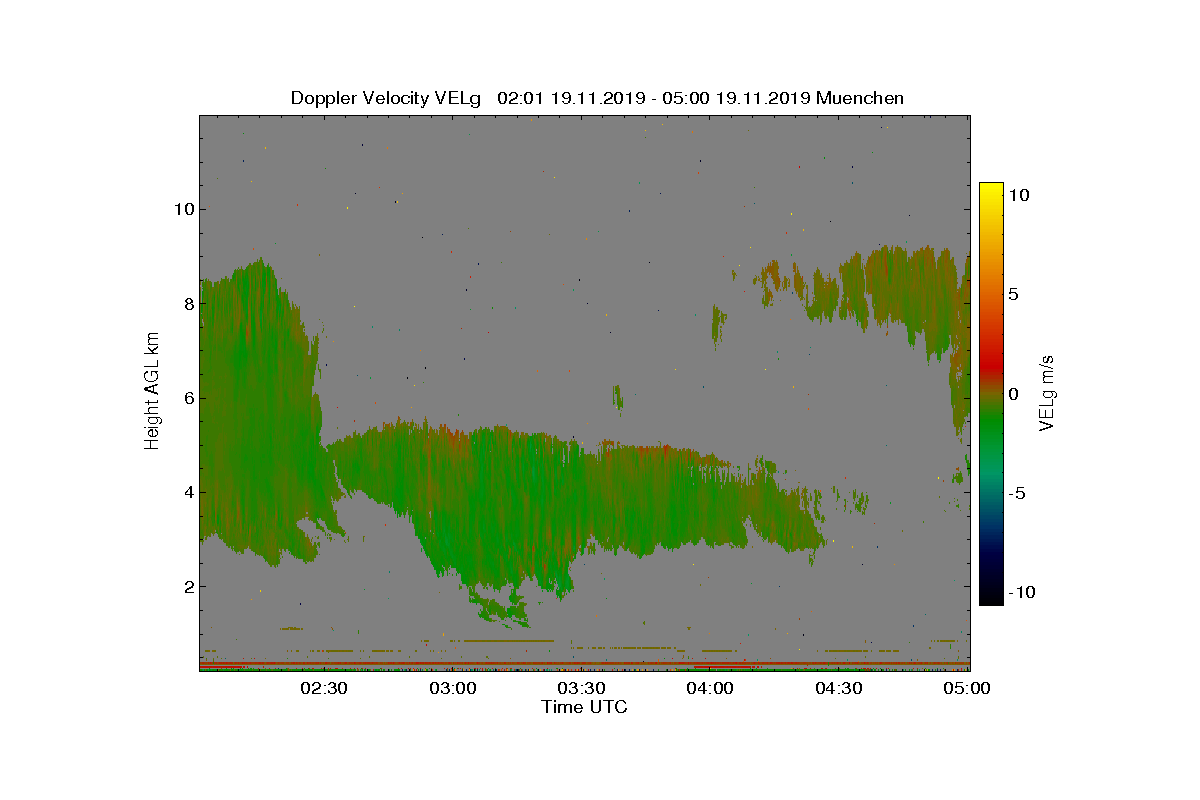Click the height tick label 10
1200x800 pixels.
[182, 209]
